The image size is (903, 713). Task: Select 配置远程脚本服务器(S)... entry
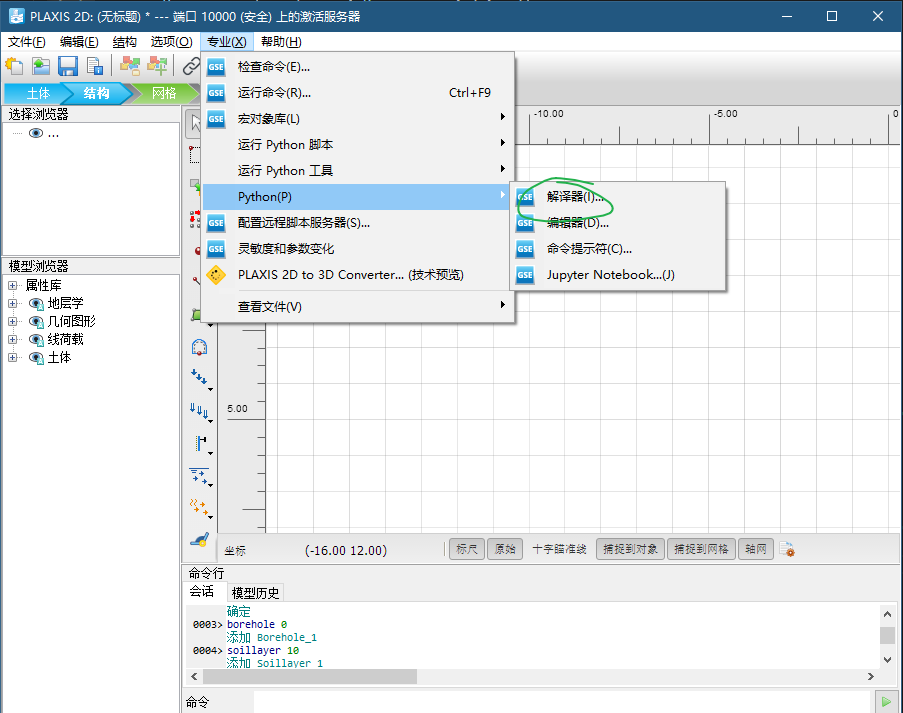coord(358,223)
